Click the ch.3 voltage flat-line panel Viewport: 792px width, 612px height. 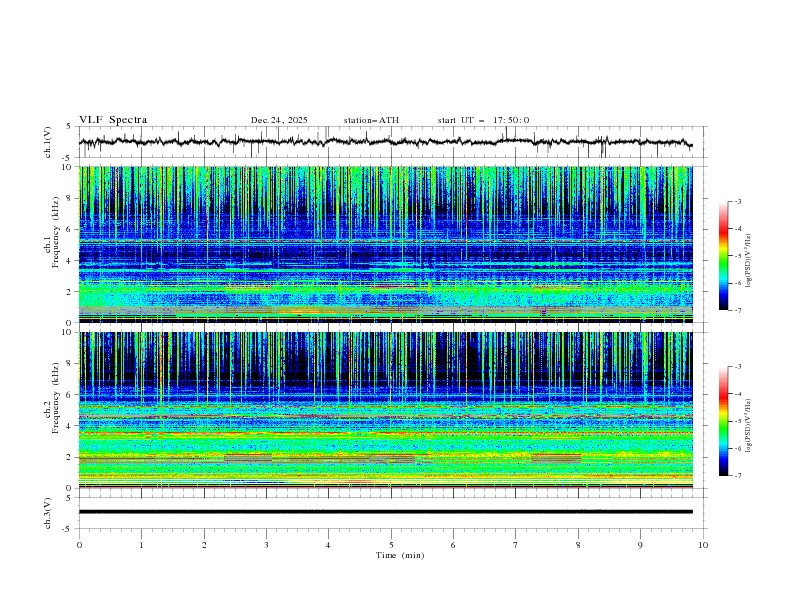393,513
